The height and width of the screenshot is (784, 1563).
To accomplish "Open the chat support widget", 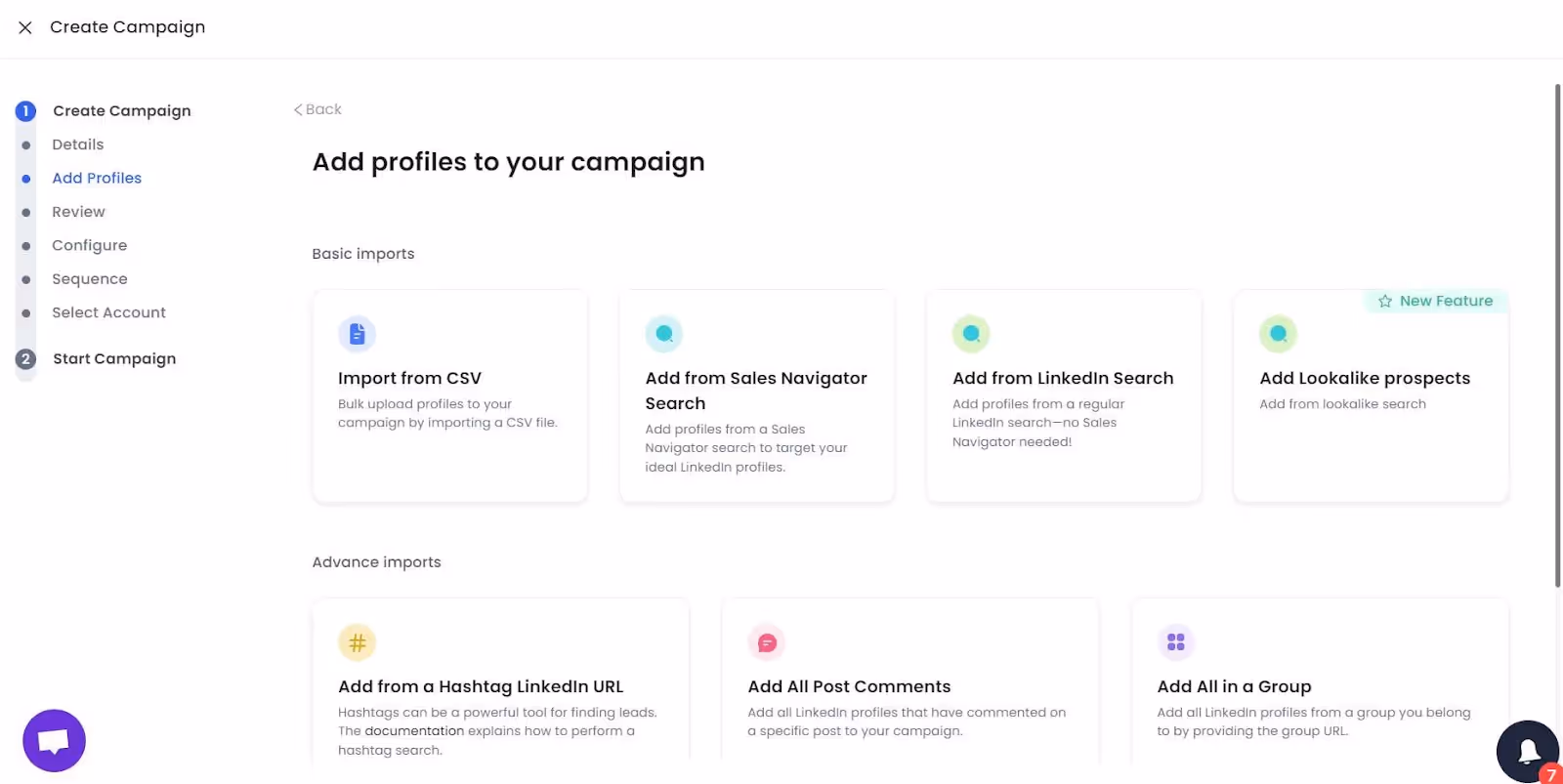I will click(x=54, y=740).
